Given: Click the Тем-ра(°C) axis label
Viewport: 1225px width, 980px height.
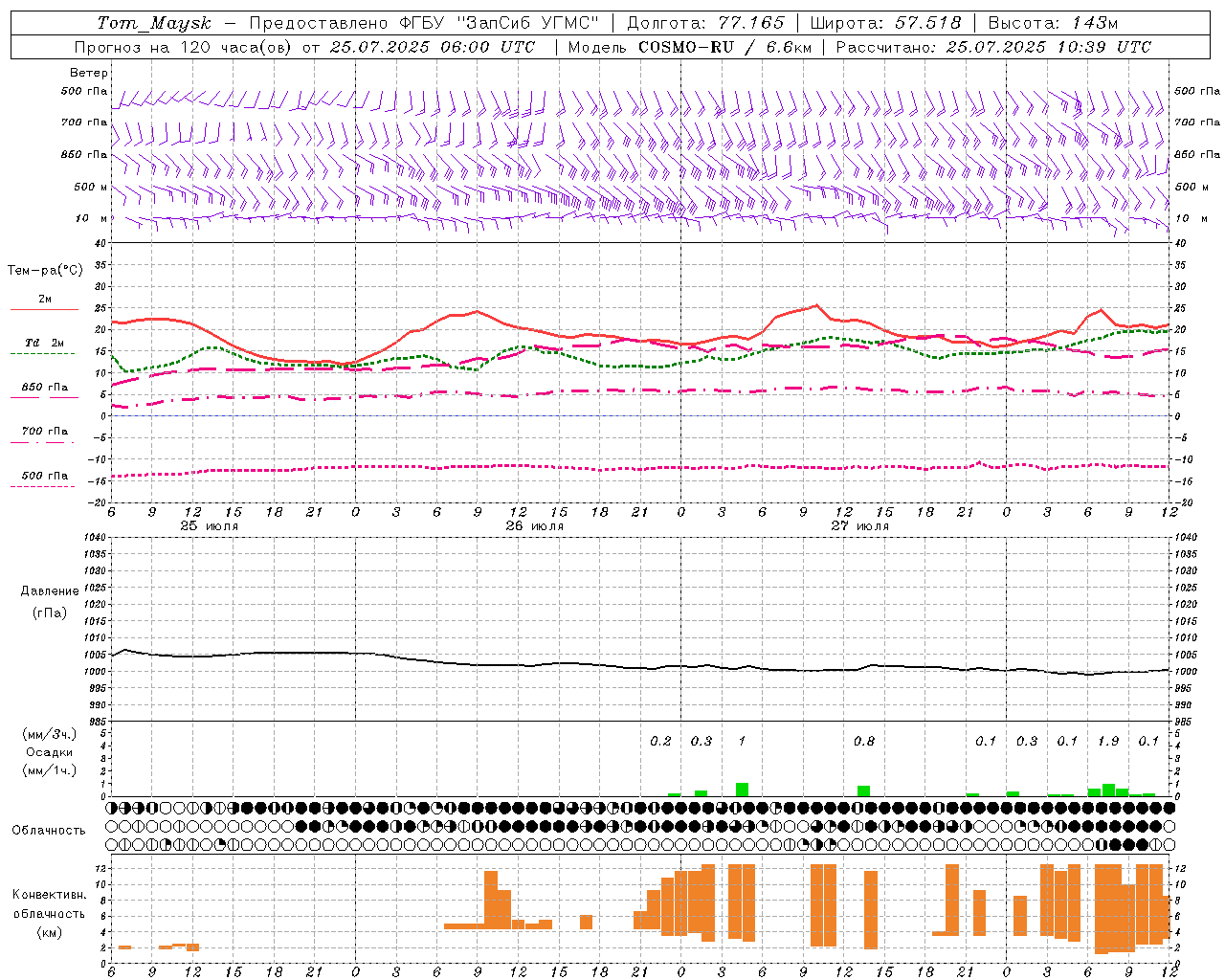Looking at the screenshot, I should [x=45, y=271].
